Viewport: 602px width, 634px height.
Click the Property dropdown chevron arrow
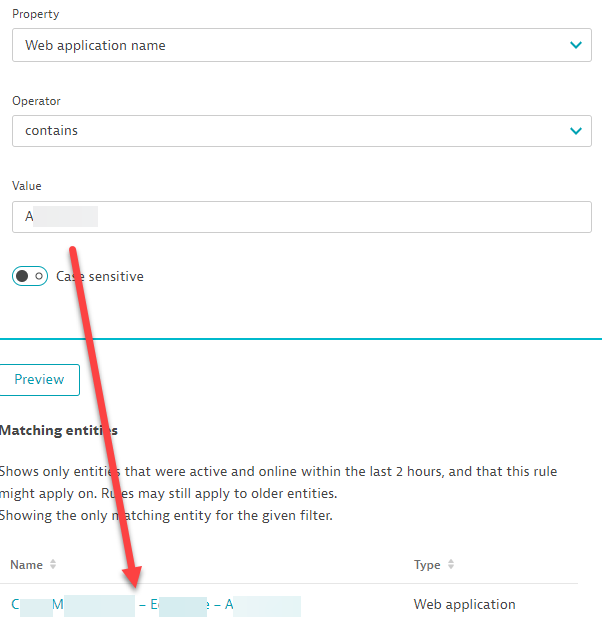[x=575, y=45]
